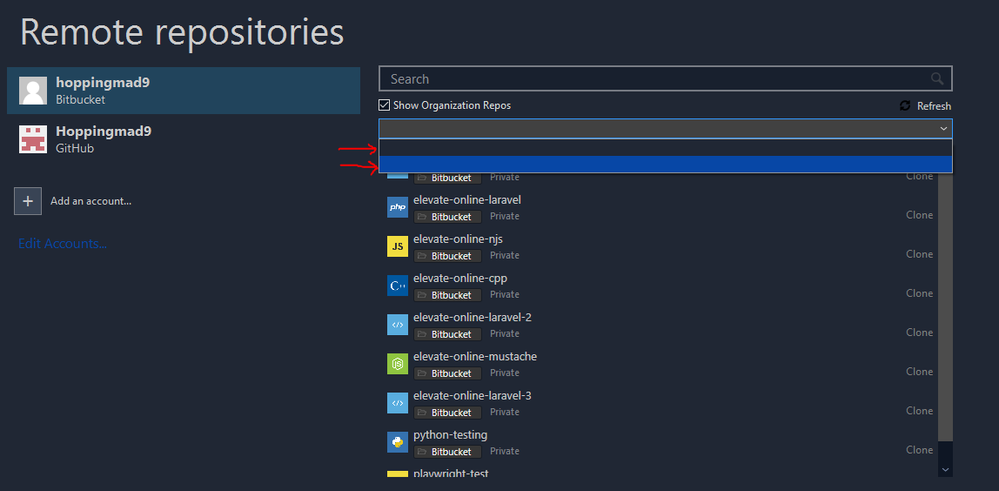Viewport: 999px width, 491px height.
Task: Click Bitbucket folder tag under python-testing
Action: tap(447, 452)
